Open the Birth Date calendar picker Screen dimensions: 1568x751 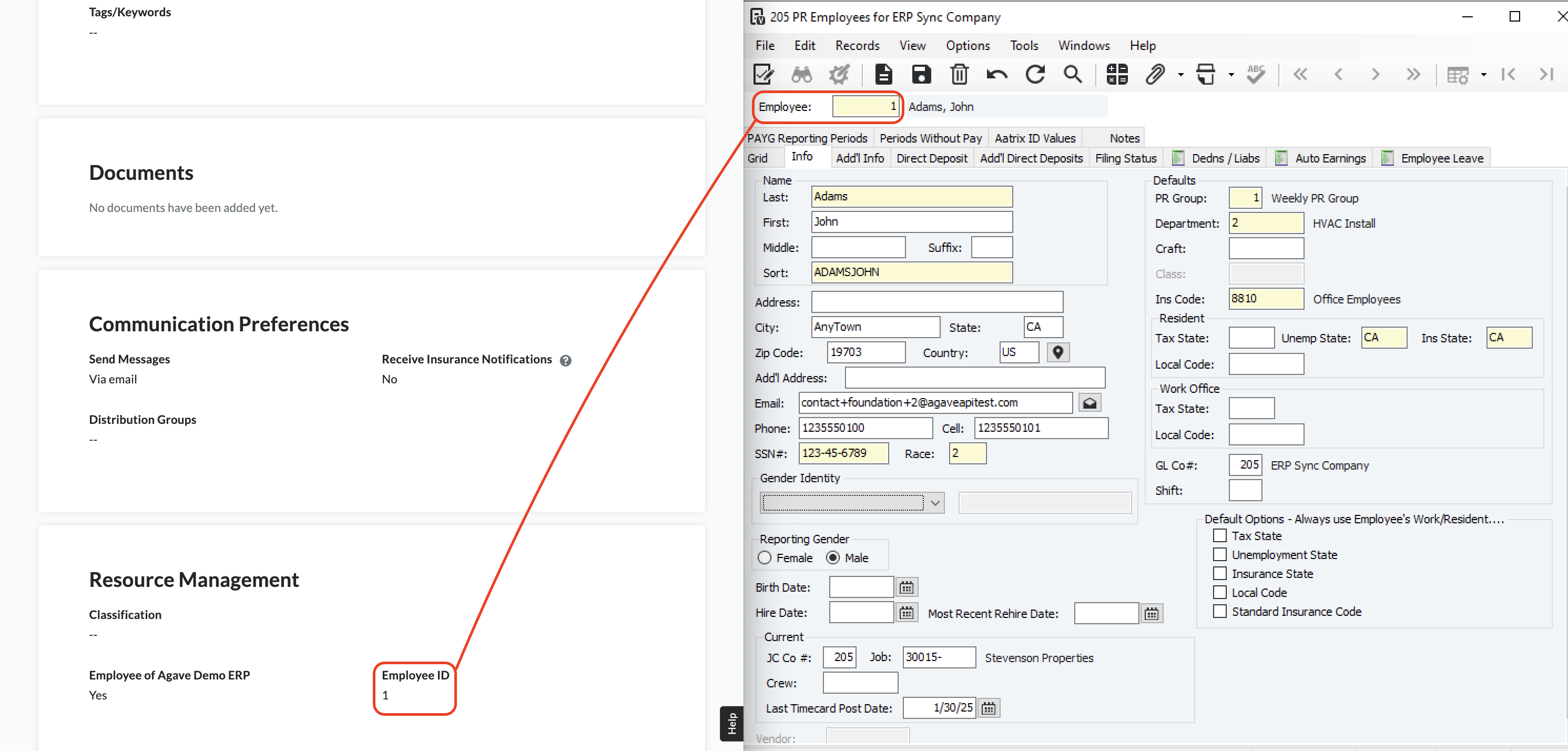point(907,587)
